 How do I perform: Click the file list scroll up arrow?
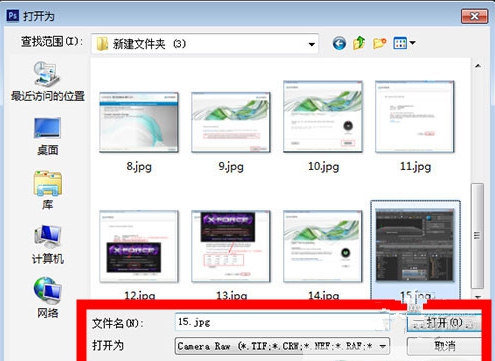(x=478, y=66)
